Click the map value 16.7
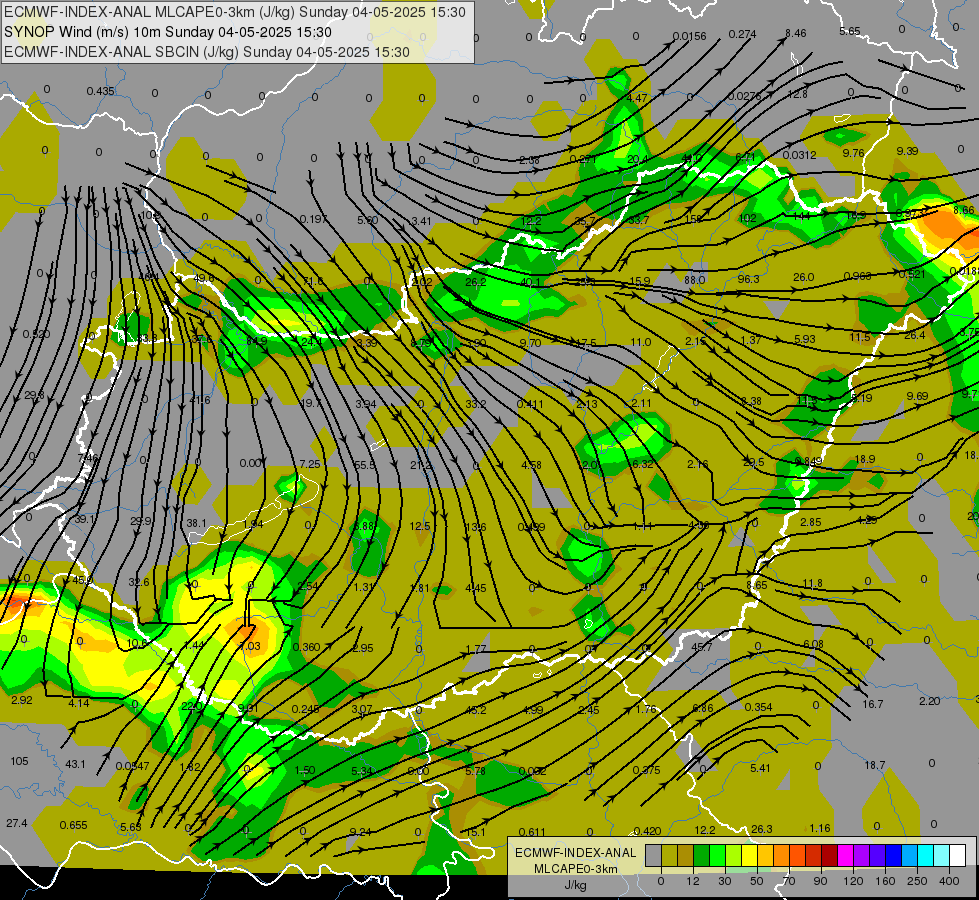 pos(873,704)
